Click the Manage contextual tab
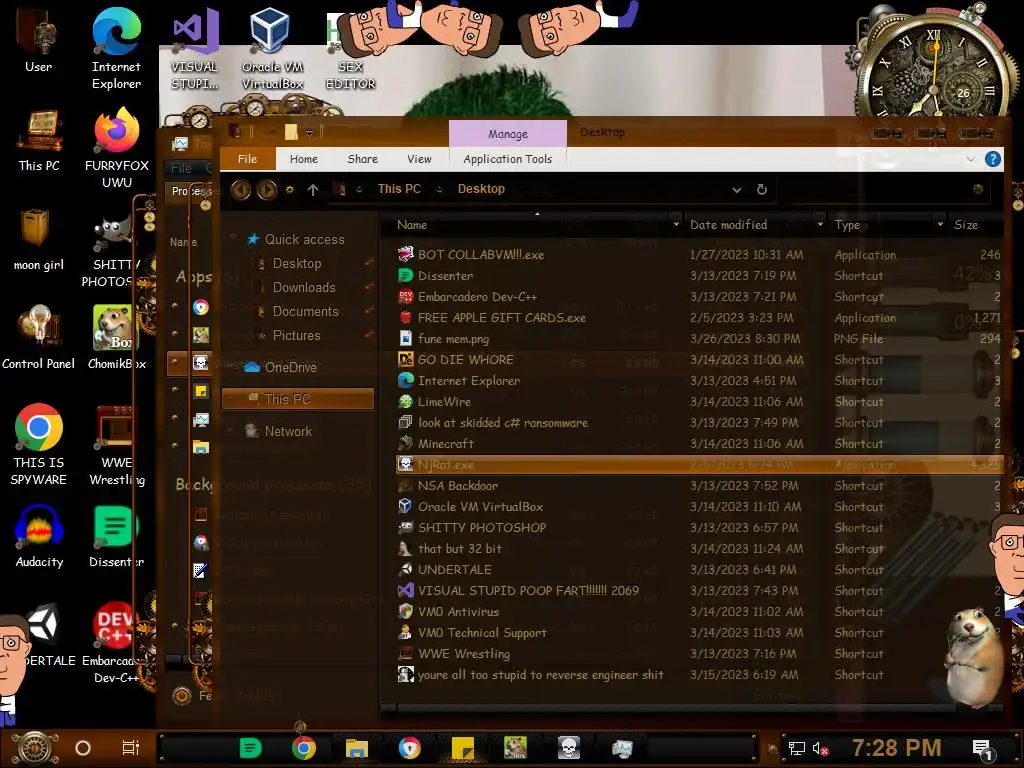 (x=507, y=134)
